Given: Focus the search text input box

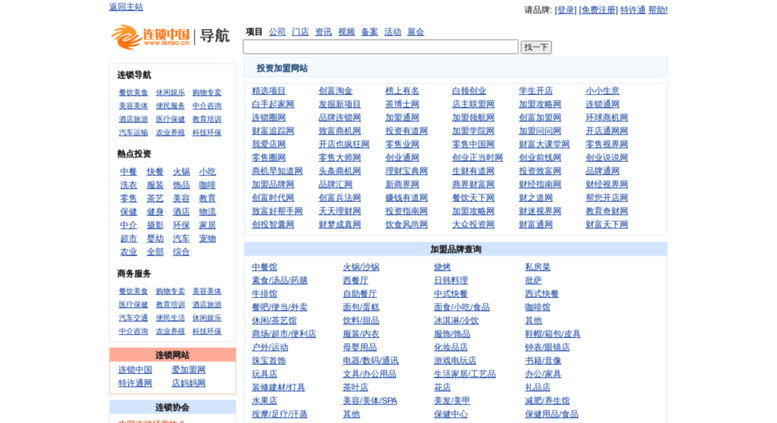Looking at the screenshot, I should (381, 47).
